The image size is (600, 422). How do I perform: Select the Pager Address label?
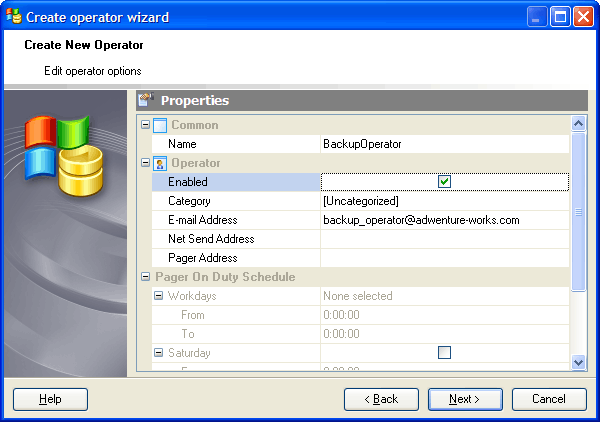(203, 258)
